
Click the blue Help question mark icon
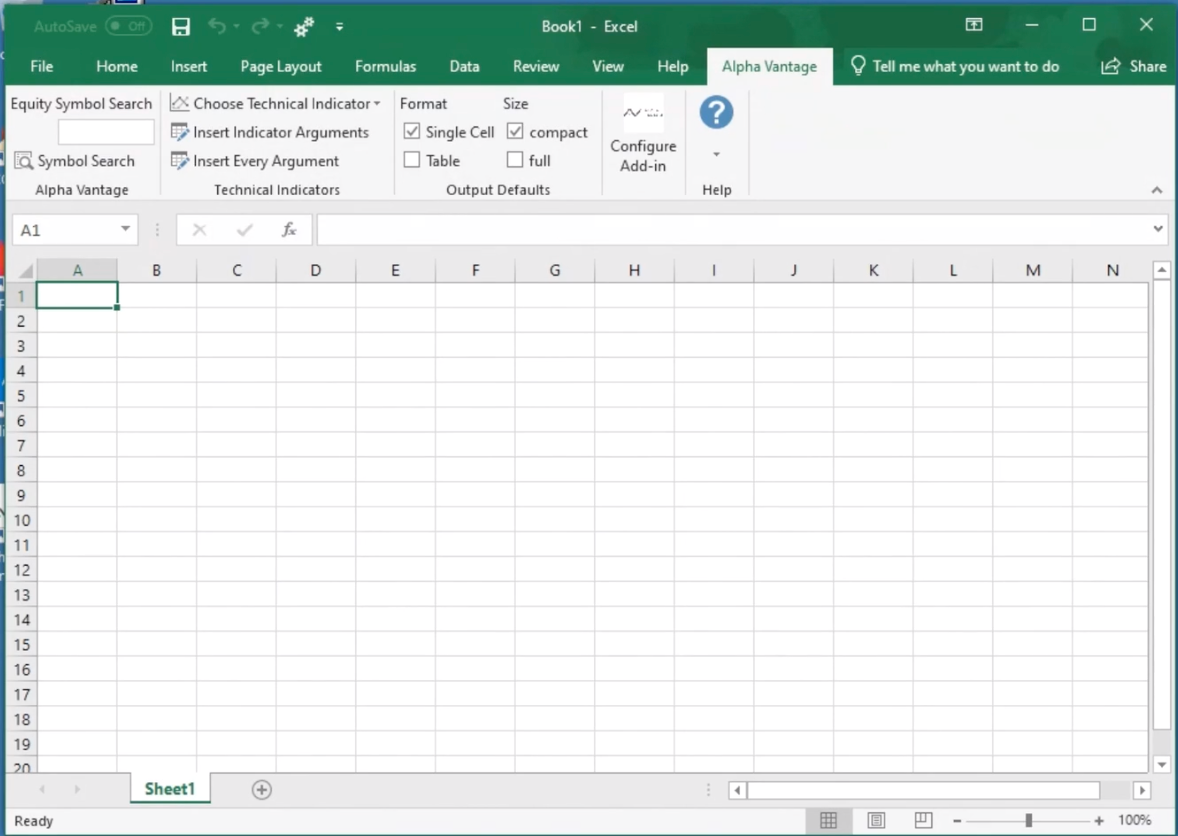point(716,113)
